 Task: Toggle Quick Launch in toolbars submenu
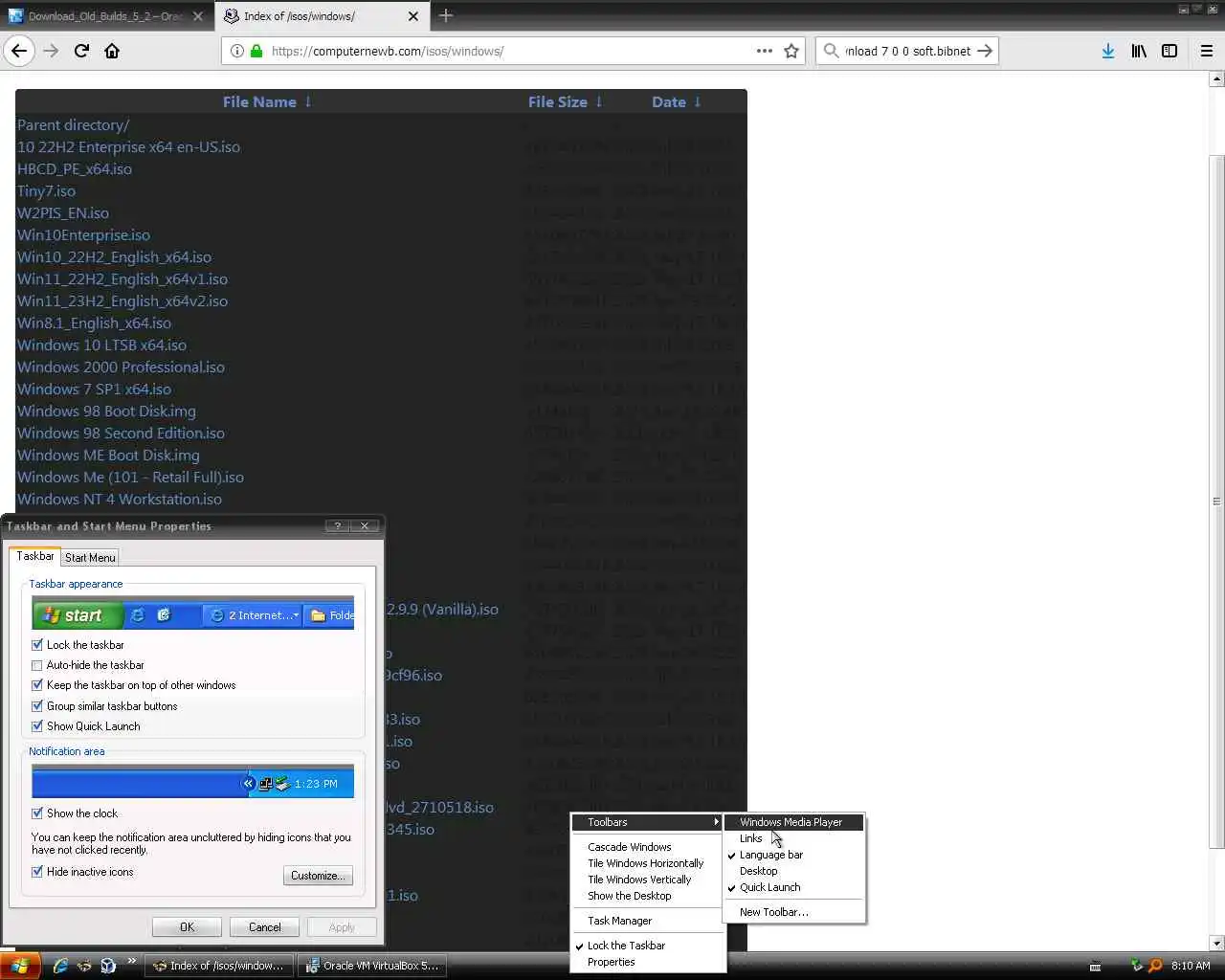click(794, 887)
